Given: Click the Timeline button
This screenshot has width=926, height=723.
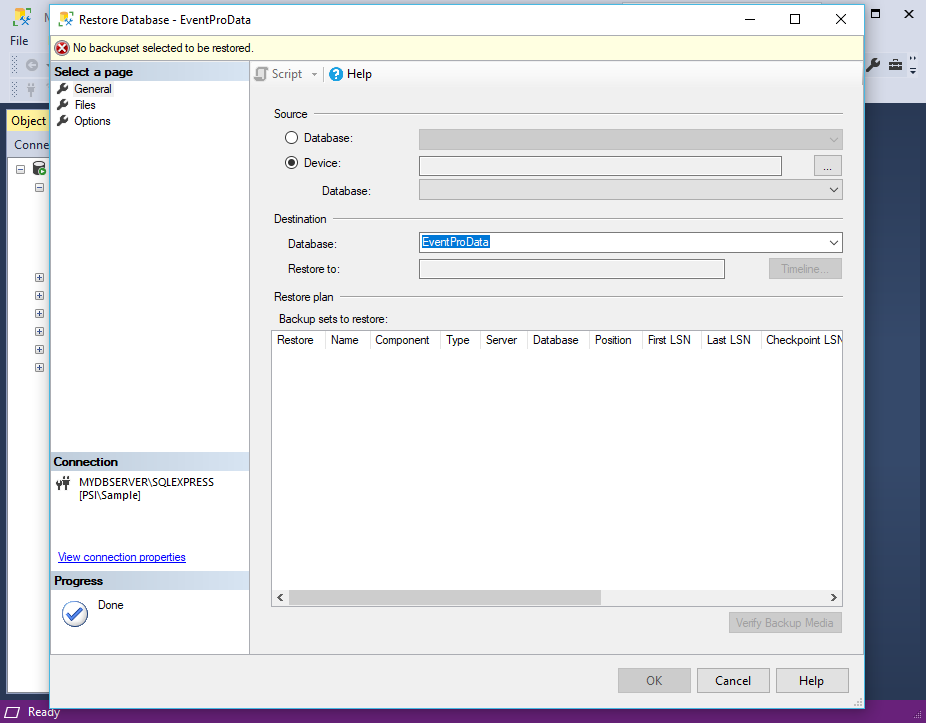Looking at the screenshot, I should 805,269.
